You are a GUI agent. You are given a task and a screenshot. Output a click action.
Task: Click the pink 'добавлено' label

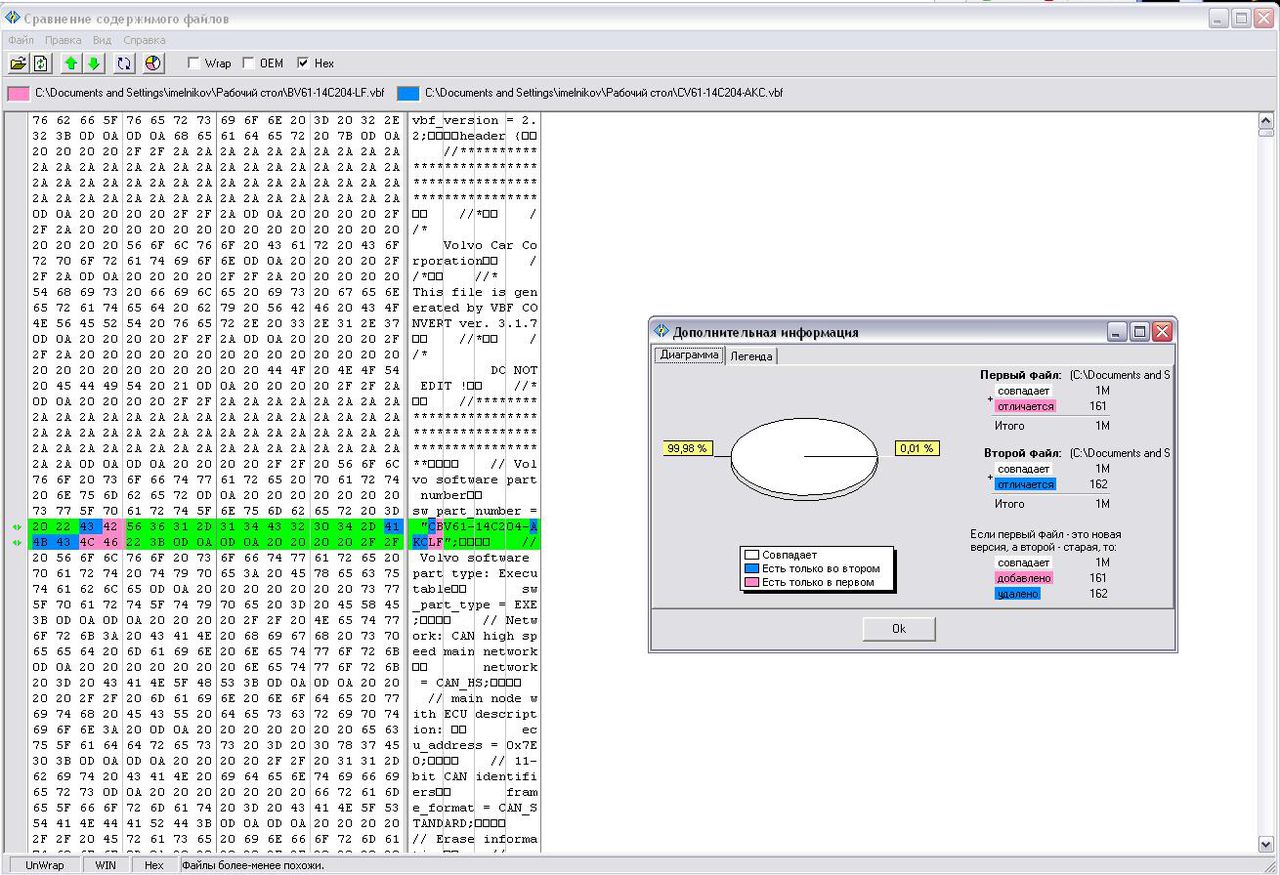coord(1025,578)
